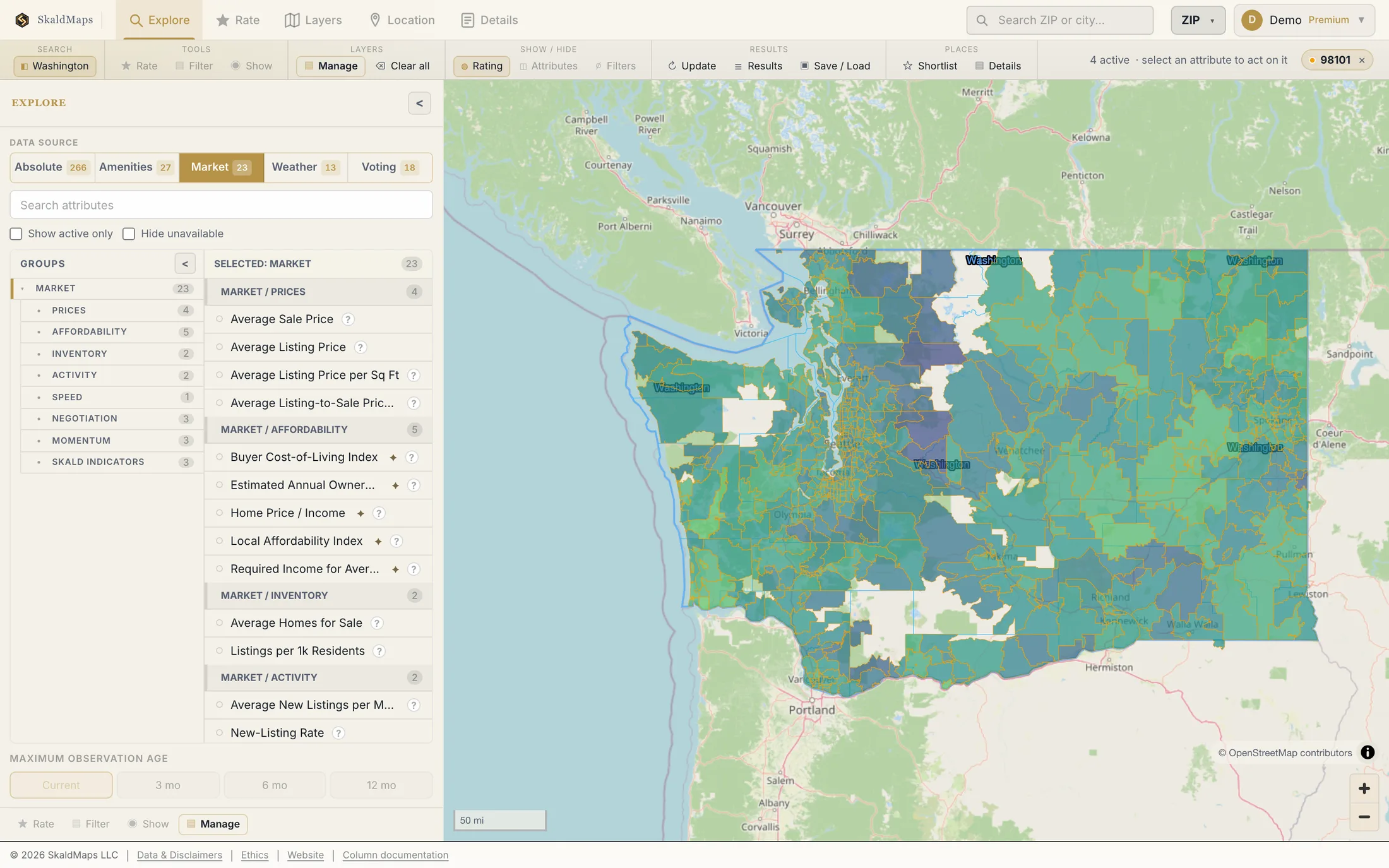Clear all layers
The height and width of the screenshot is (868, 1389).
[403, 66]
